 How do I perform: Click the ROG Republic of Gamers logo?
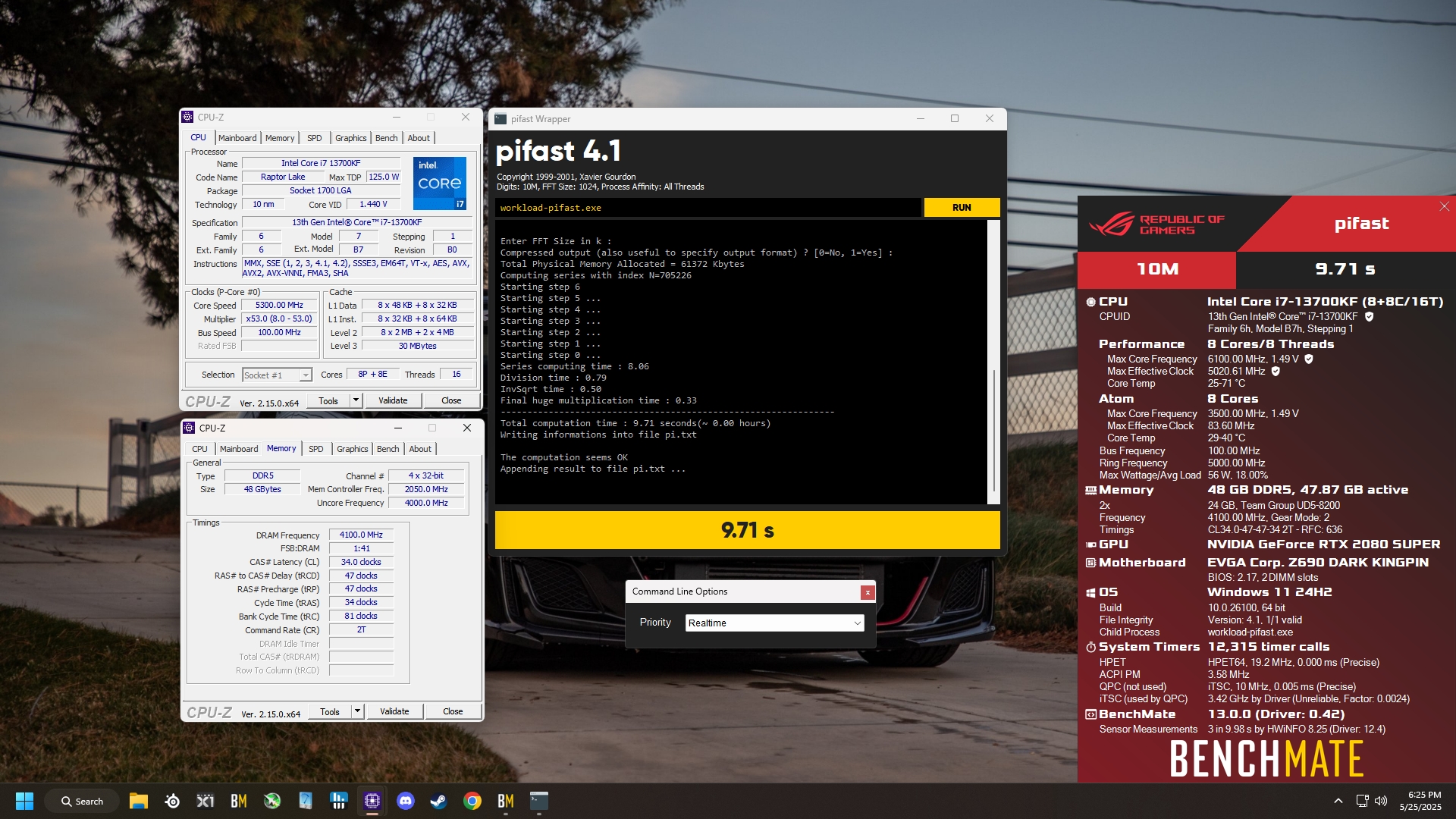1156,224
